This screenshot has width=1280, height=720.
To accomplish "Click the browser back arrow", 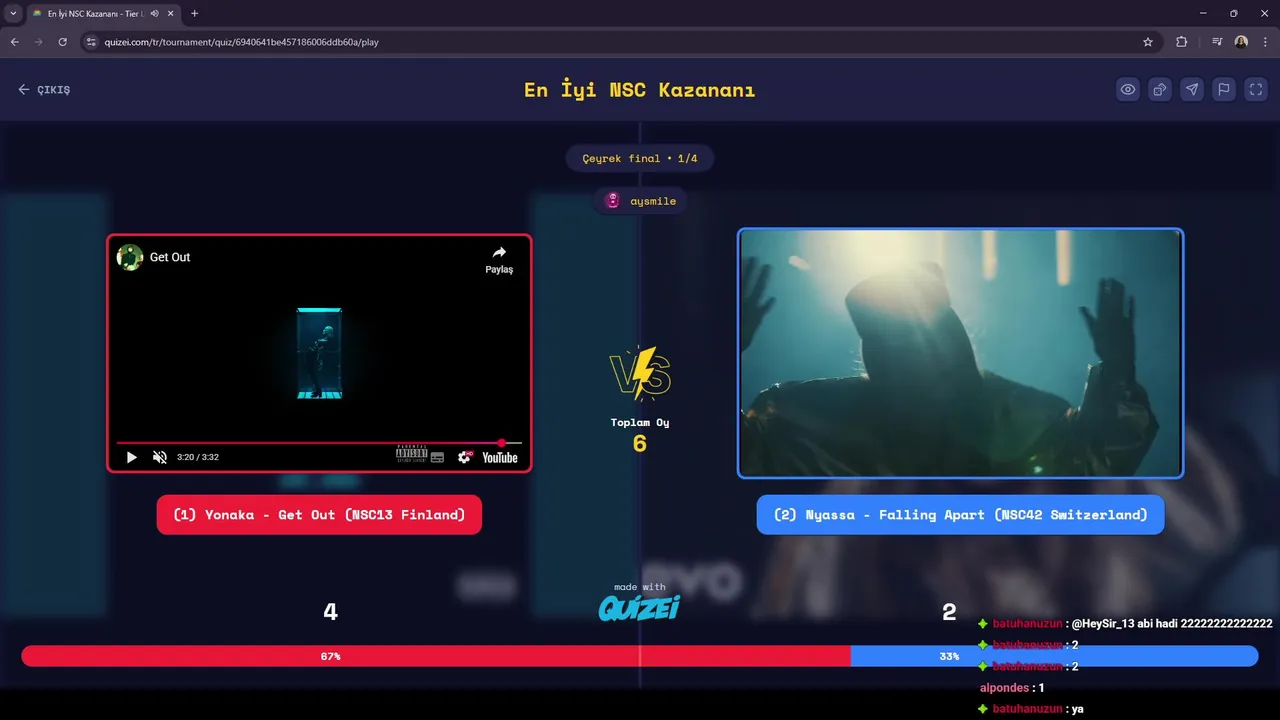I will 14,42.
